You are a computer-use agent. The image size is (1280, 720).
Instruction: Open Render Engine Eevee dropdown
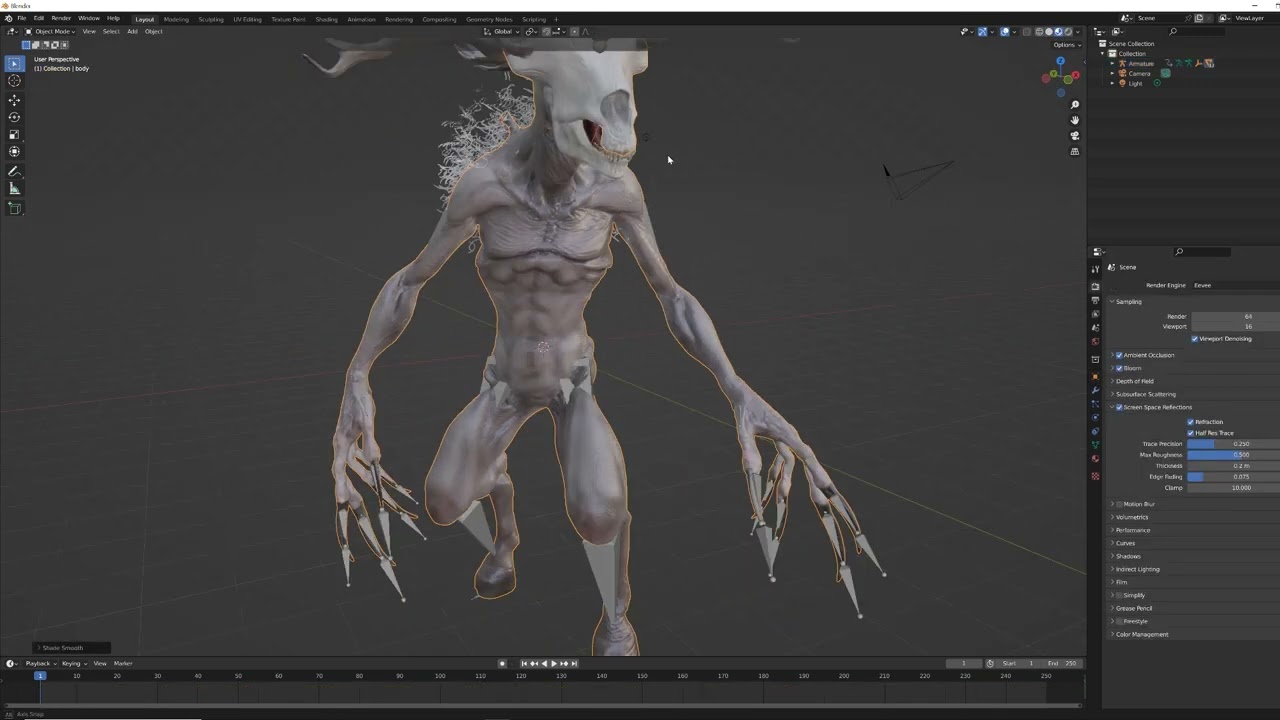click(x=1235, y=285)
